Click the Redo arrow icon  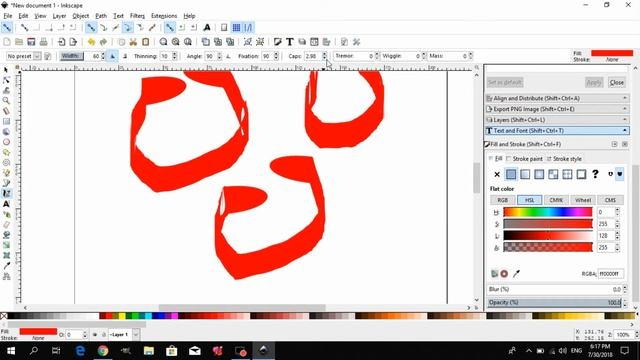tap(103, 42)
